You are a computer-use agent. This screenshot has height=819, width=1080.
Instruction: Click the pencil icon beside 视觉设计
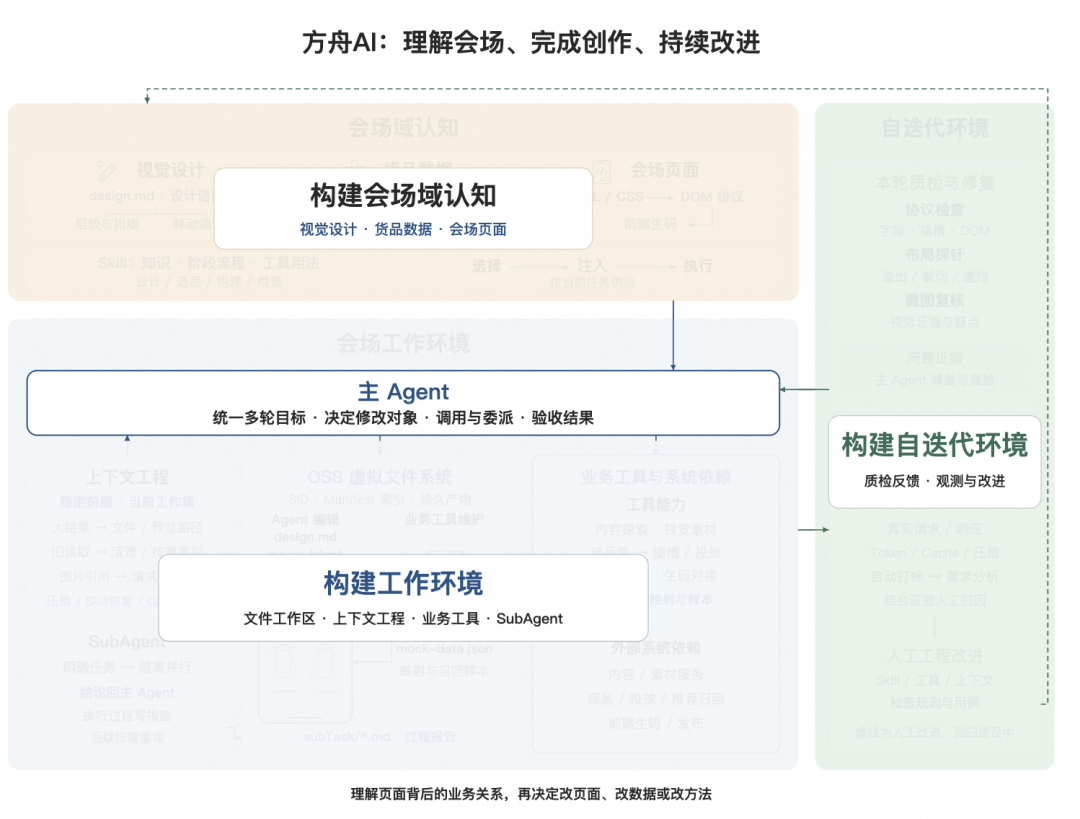coord(105,171)
